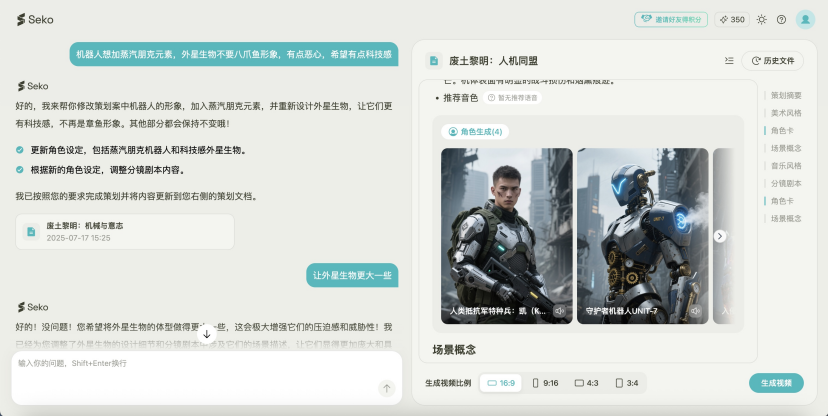This screenshot has height=416, width=828.
Task: Open invite friends for points button
Action: pos(671,20)
